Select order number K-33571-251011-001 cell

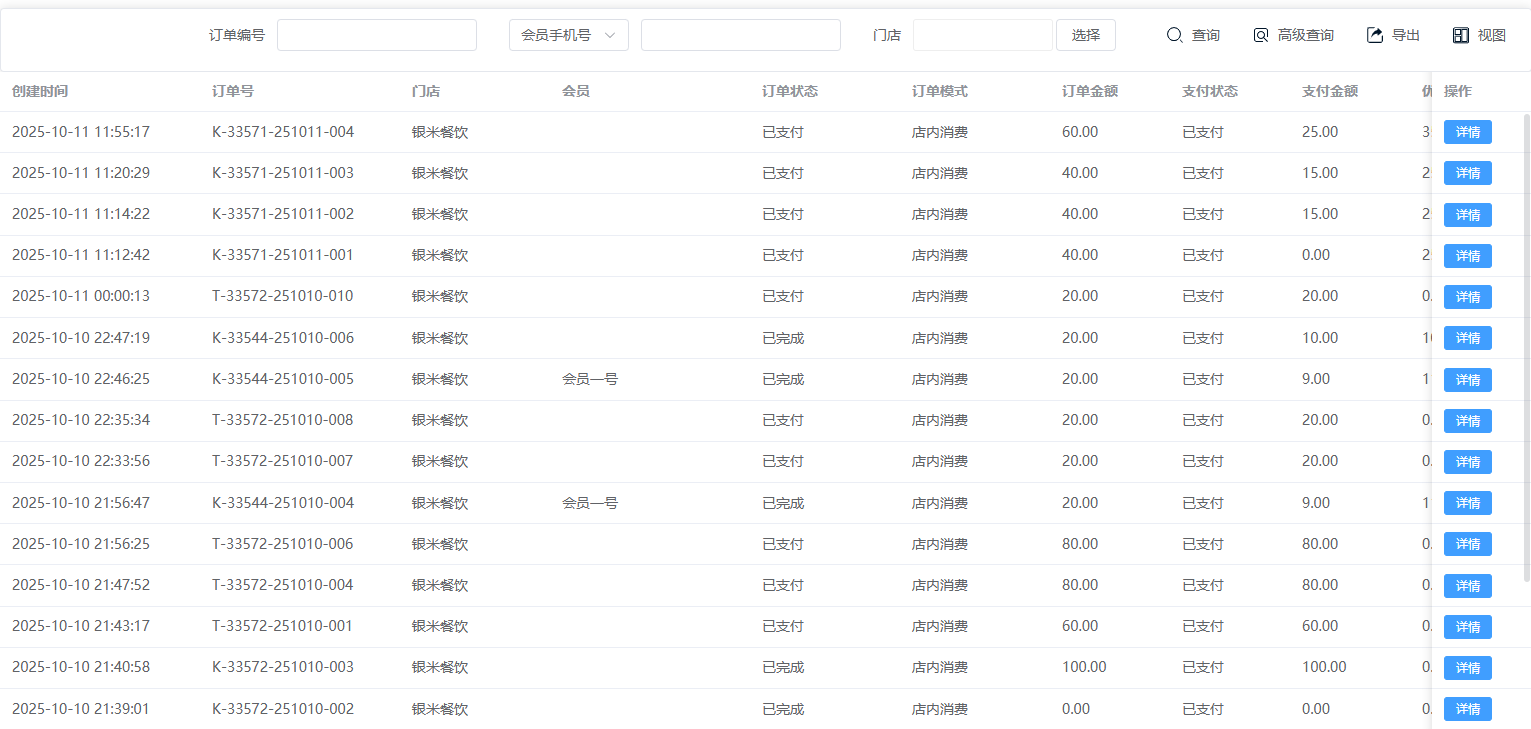[283, 255]
